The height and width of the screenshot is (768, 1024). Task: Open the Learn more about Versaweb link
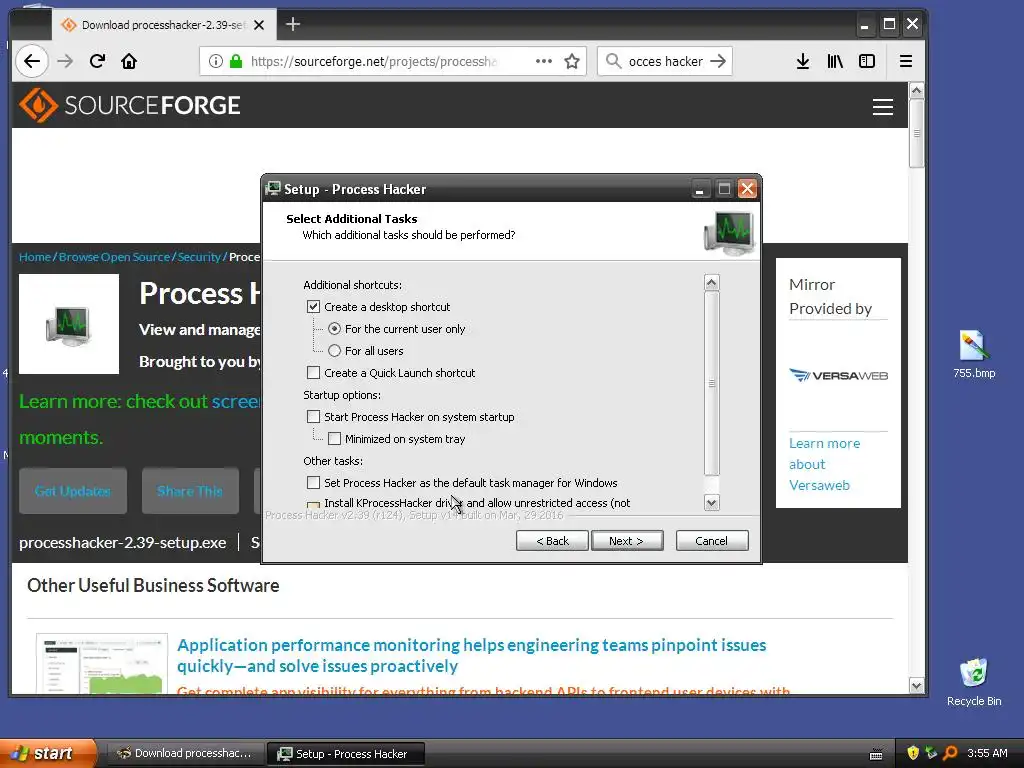(x=824, y=464)
